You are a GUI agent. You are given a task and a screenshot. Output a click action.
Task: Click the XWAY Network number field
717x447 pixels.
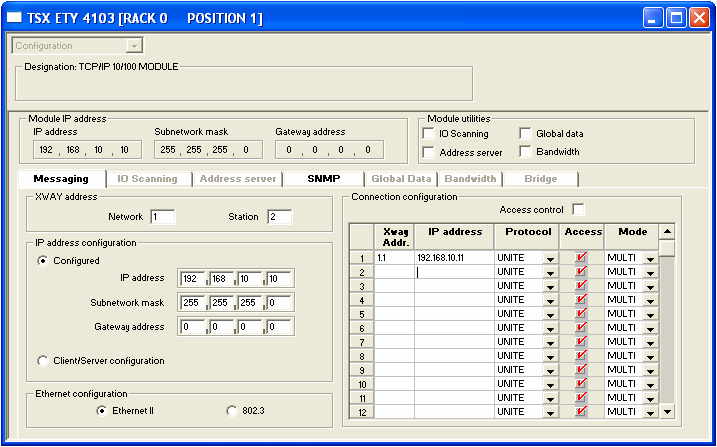point(163,217)
